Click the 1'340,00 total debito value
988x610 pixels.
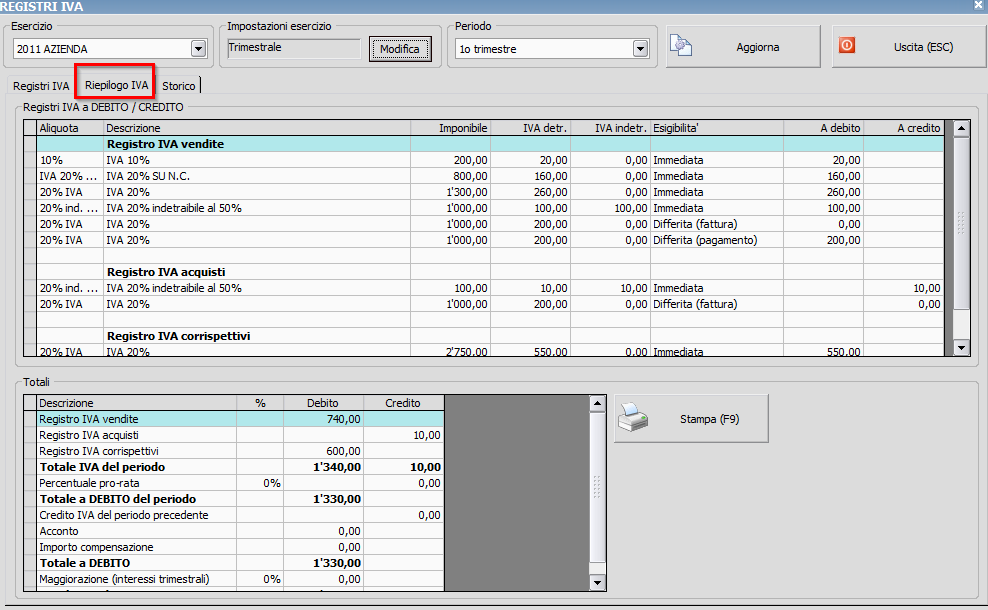[337, 467]
